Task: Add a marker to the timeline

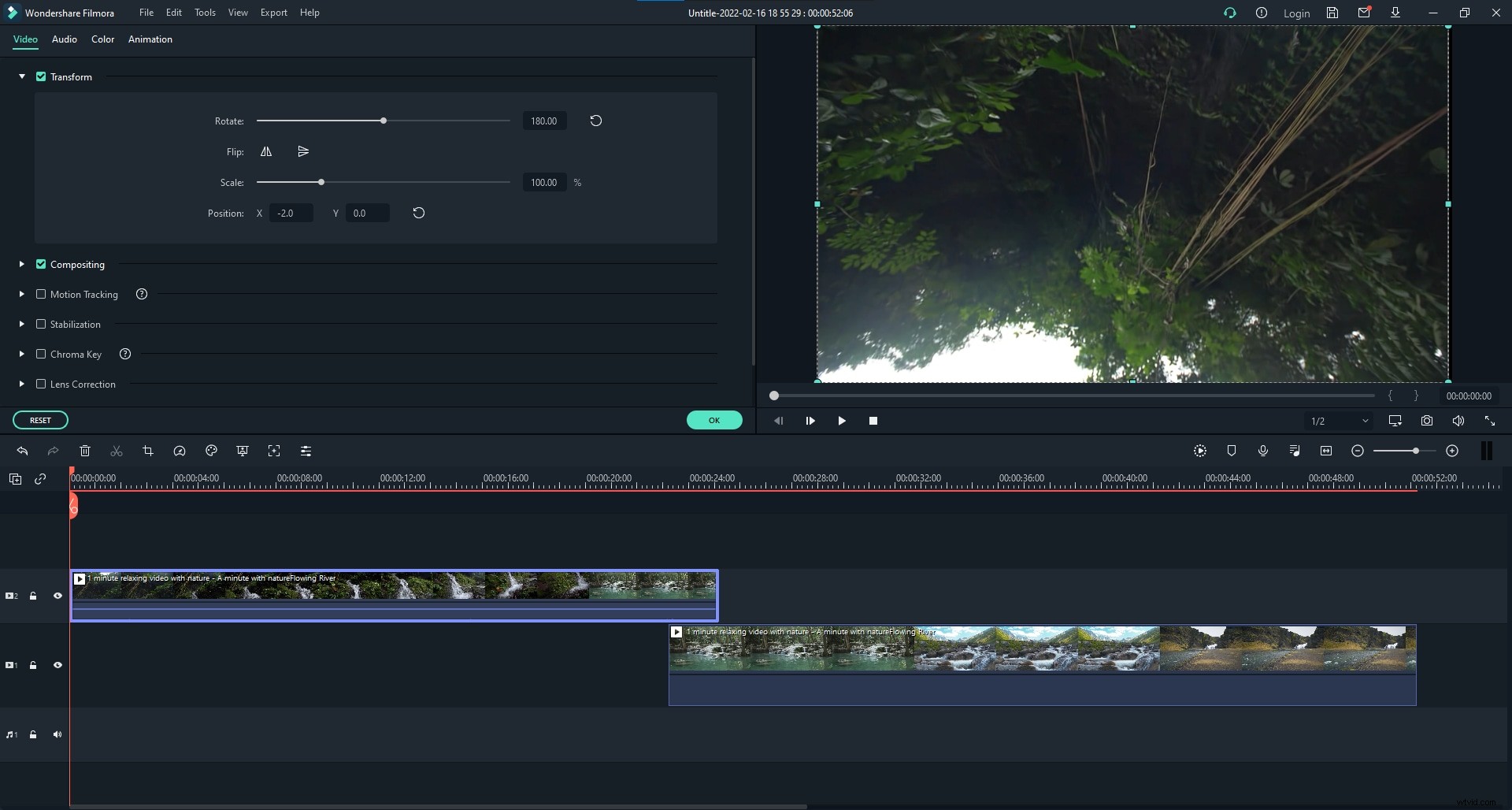Action: (x=1232, y=451)
